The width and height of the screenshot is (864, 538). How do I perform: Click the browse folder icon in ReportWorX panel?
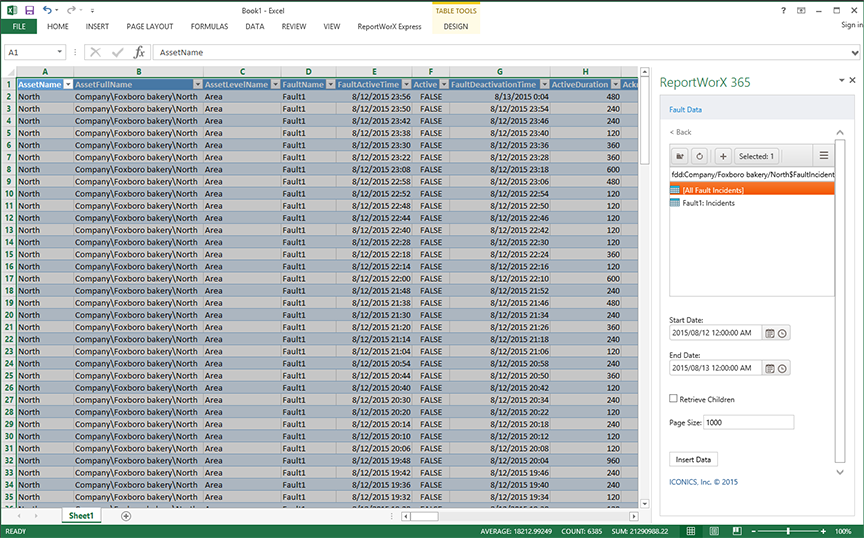tap(680, 156)
